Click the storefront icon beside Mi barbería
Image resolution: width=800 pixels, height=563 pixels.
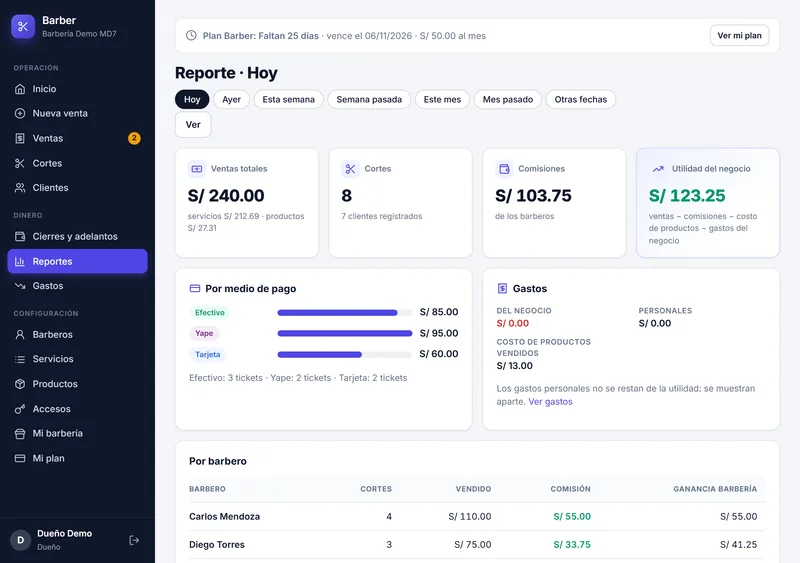pyautogui.click(x=20, y=433)
